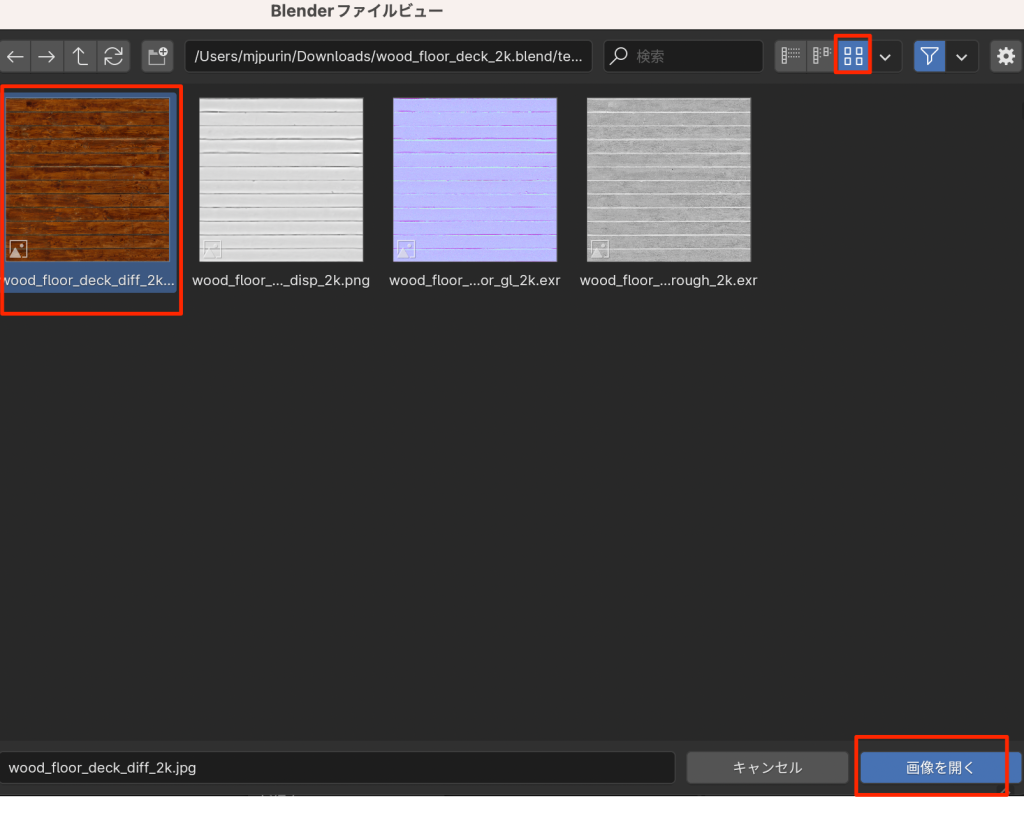
Task: Expand the display settings dropdown arrow
Action: (x=885, y=57)
